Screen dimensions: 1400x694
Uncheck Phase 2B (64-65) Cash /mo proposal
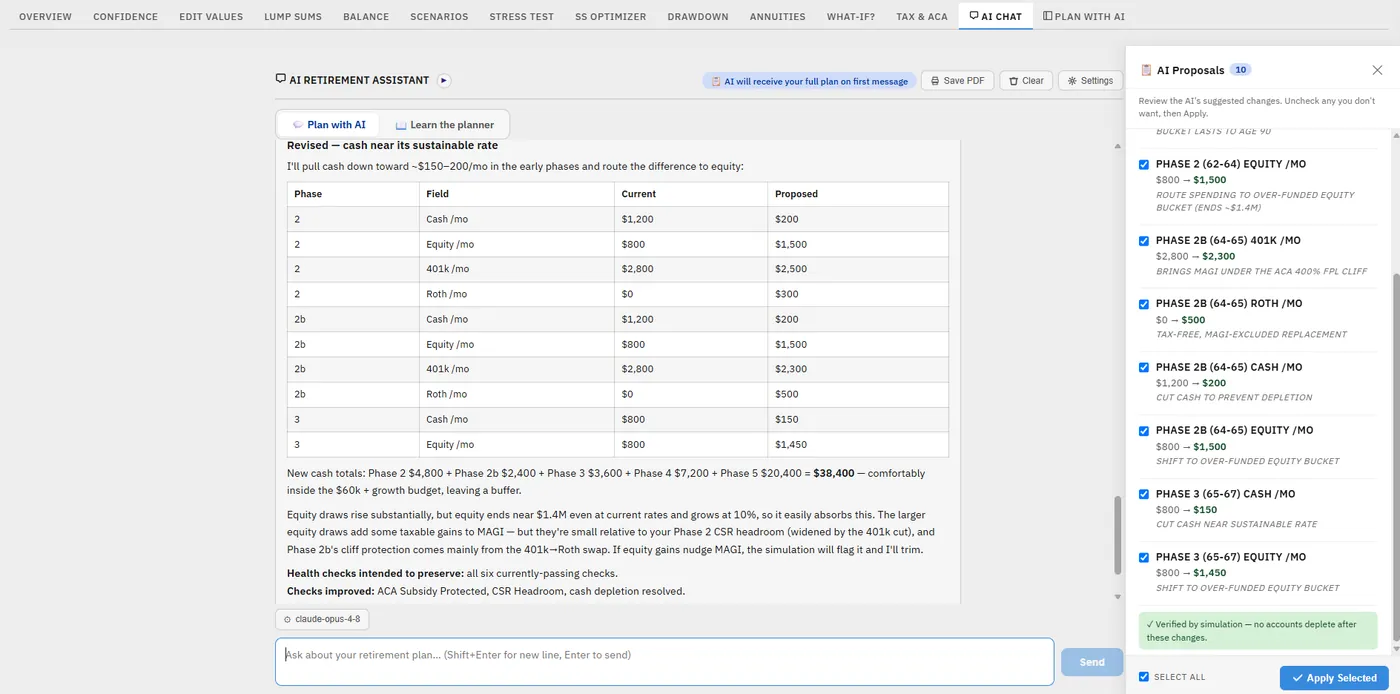(1144, 367)
